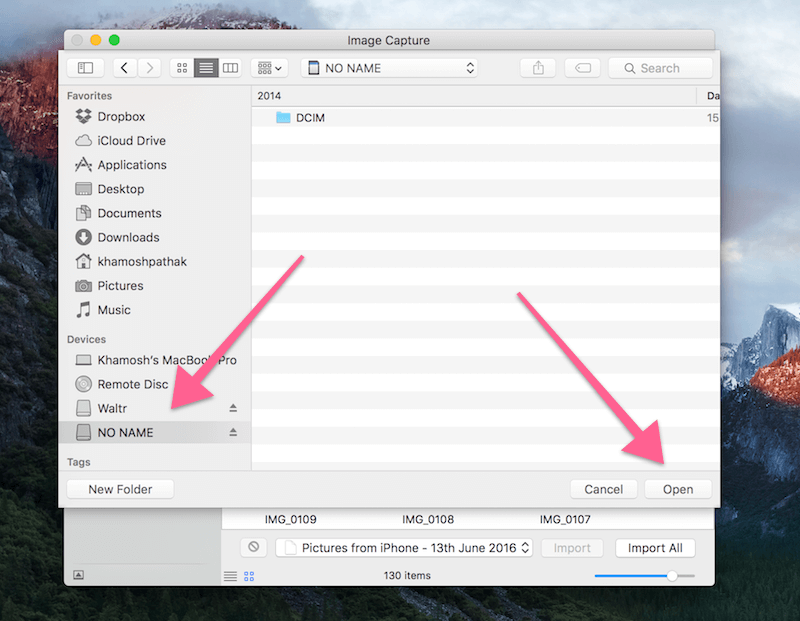The height and width of the screenshot is (621, 800).
Task: Click the edit tags icon
Action: pyautogui.click(x=582, y=68)
